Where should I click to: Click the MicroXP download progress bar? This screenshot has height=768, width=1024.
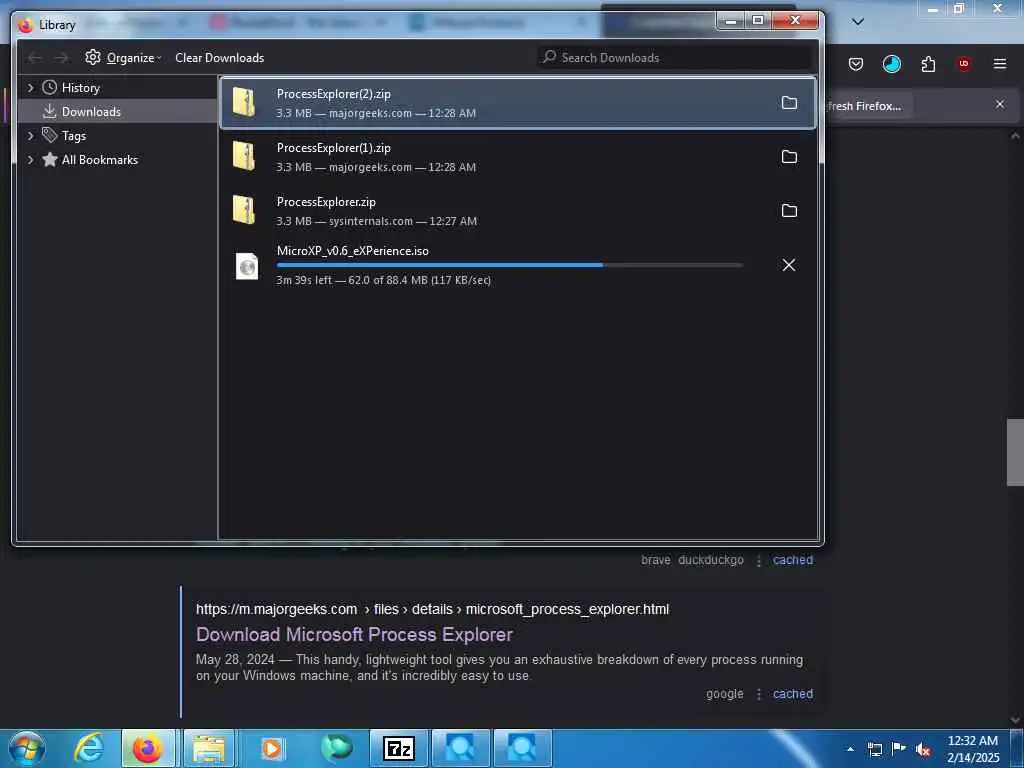point(510,265)
